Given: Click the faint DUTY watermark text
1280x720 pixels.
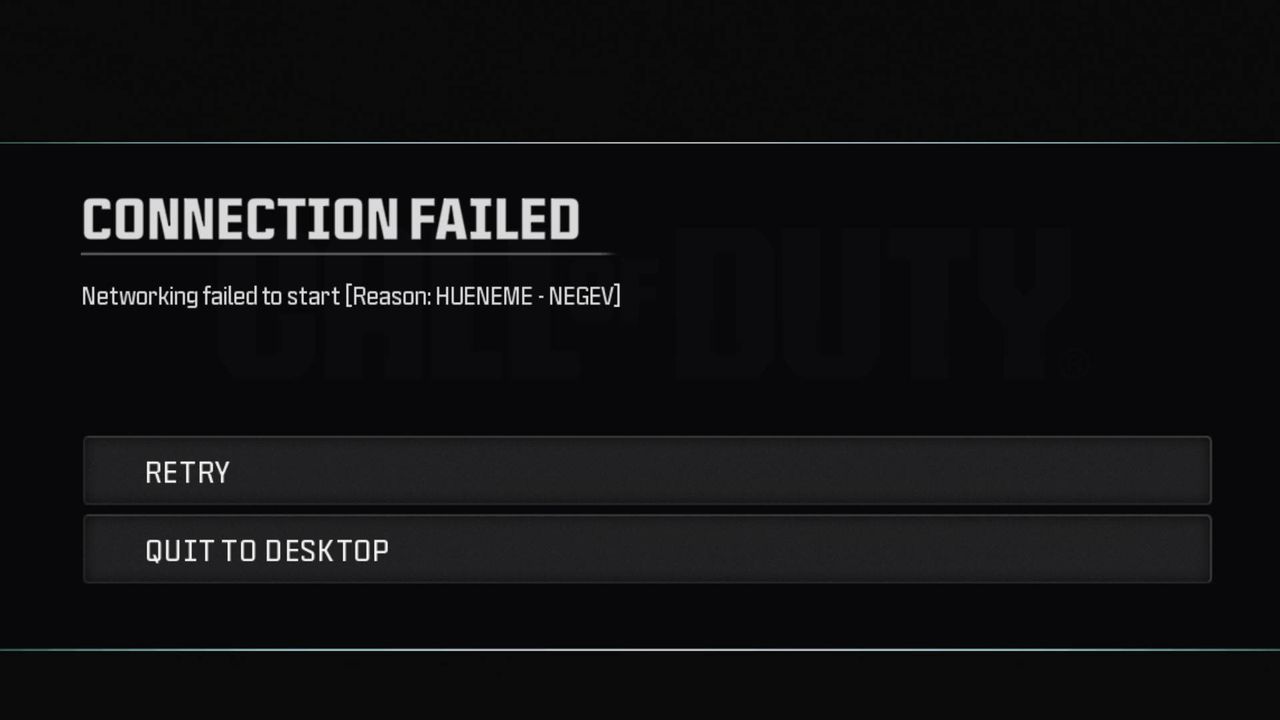Looking at the screenshot, I should 880,300.
